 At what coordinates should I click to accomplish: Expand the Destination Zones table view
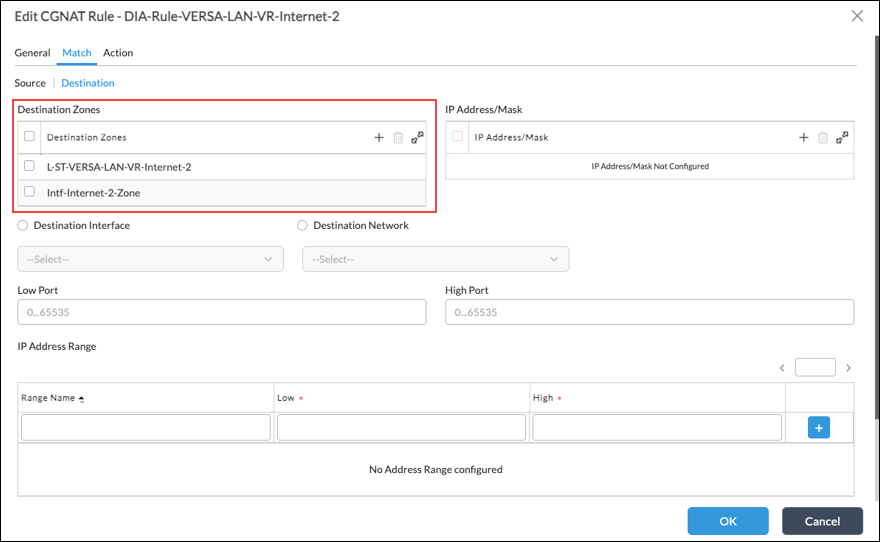[417, 137]
